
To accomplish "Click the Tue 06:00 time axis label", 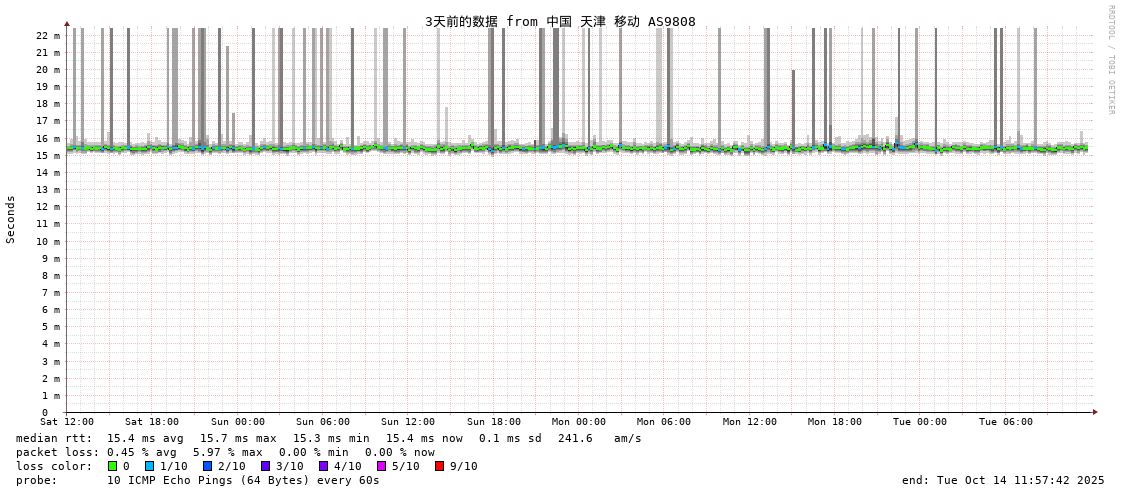I will click(x=1006, y=422).
